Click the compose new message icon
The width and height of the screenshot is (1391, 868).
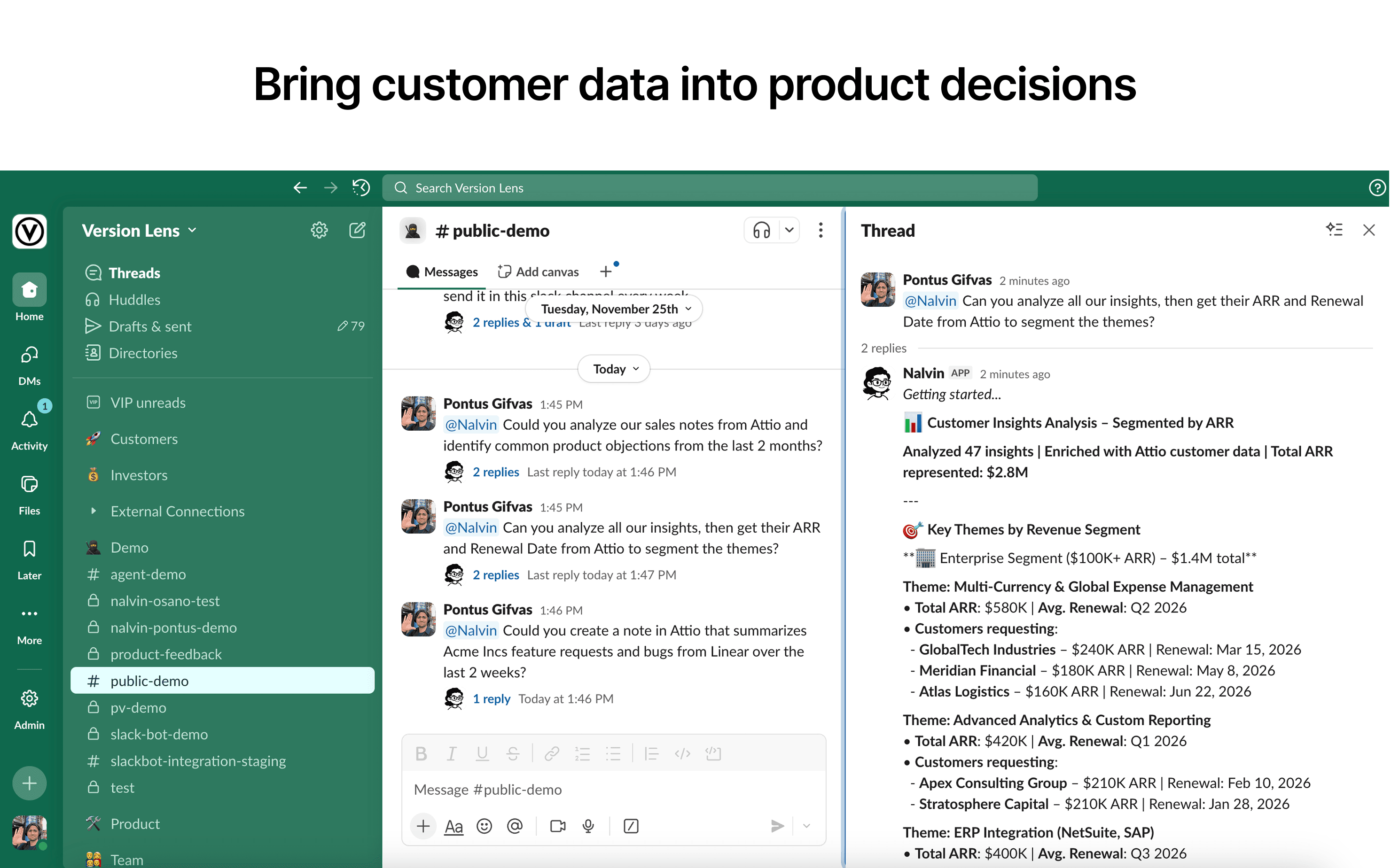tap(357, 230)
